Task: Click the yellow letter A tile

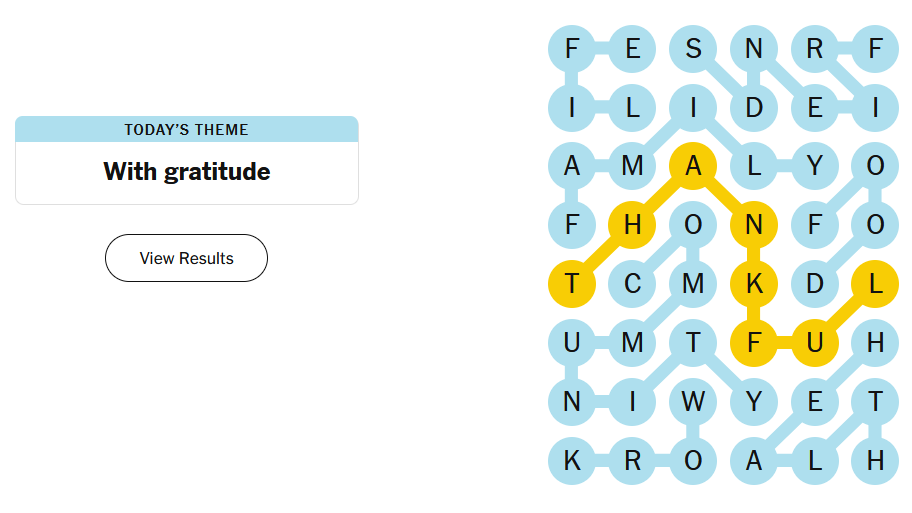Action: (x=693, y=167)
